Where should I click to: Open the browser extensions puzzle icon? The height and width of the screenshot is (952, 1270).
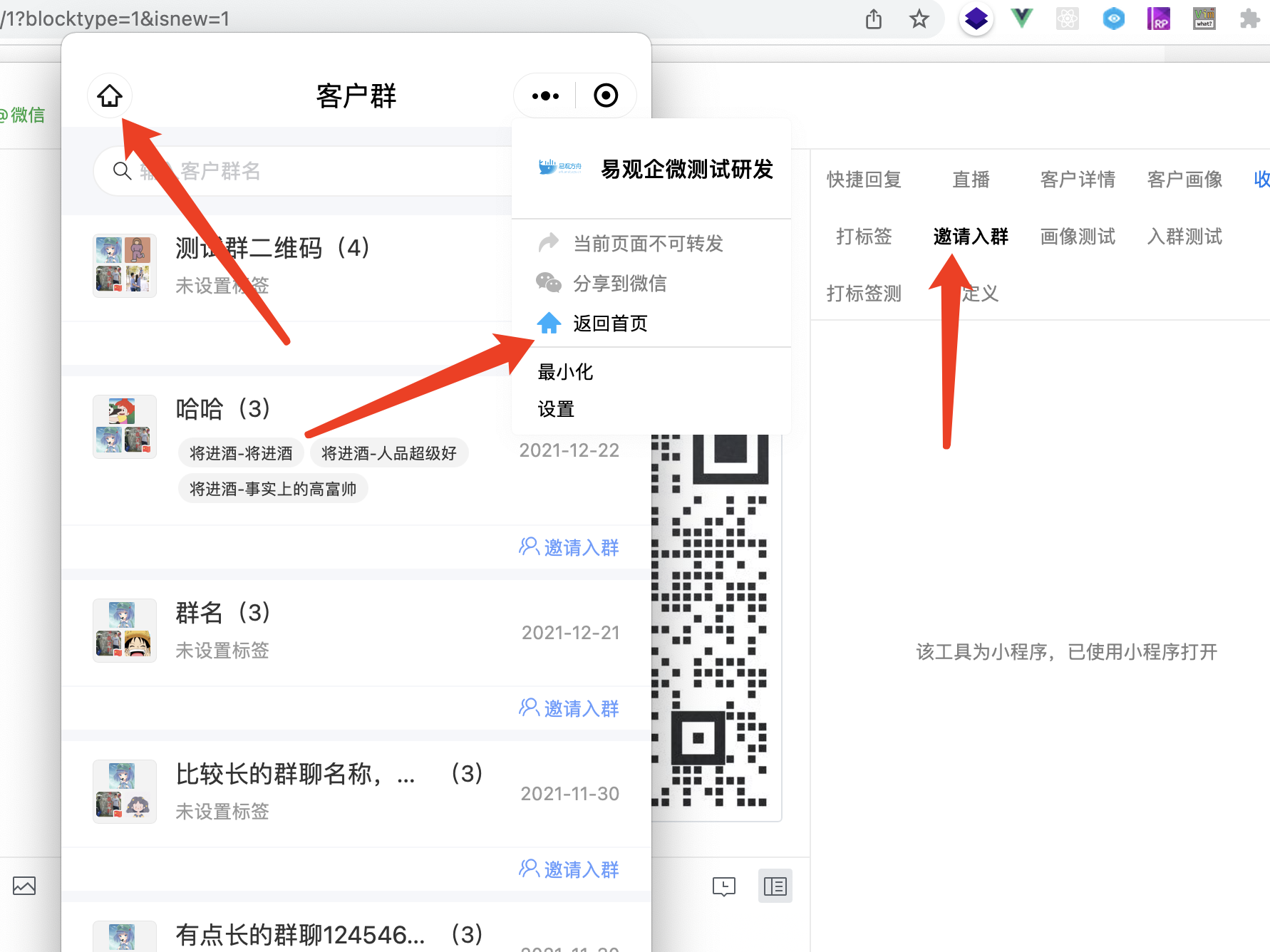coord(1249,19)
